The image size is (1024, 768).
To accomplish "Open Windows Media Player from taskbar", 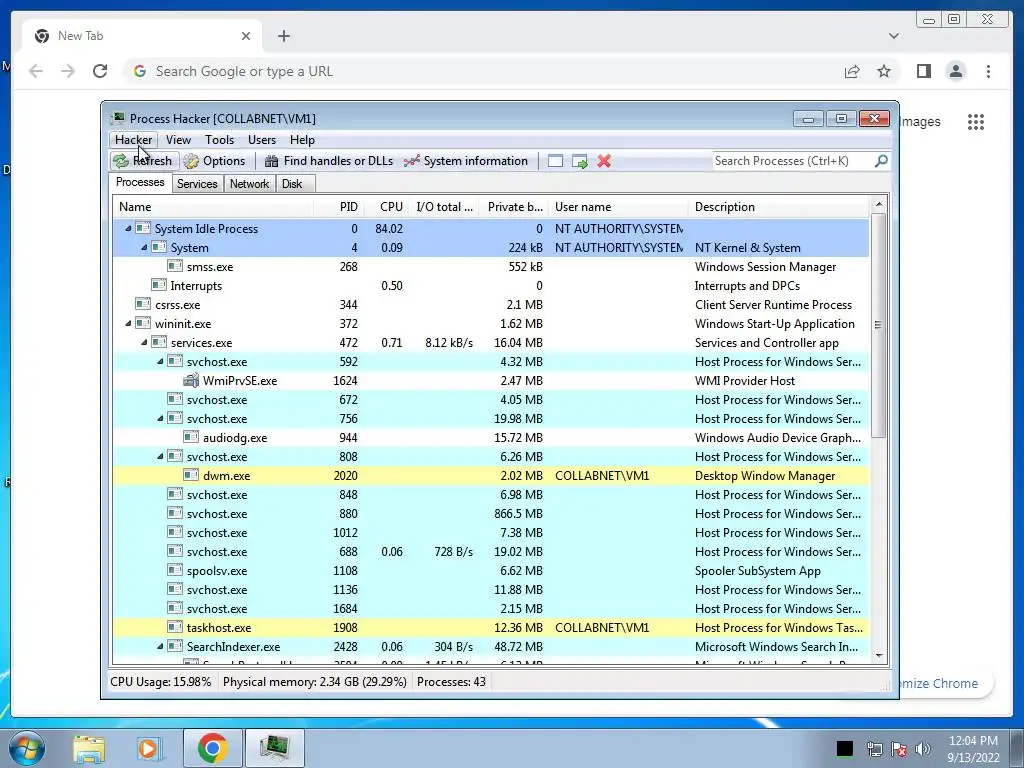I will pyautogui.click(x=150, y=748).
